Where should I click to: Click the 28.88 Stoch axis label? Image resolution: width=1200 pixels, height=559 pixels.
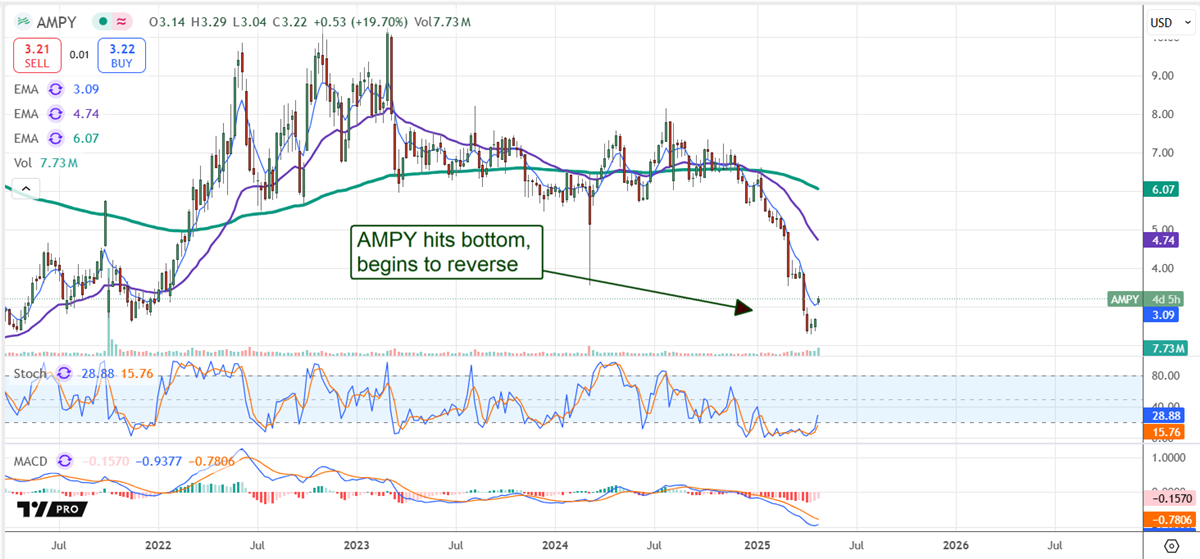coord(1166,414)
